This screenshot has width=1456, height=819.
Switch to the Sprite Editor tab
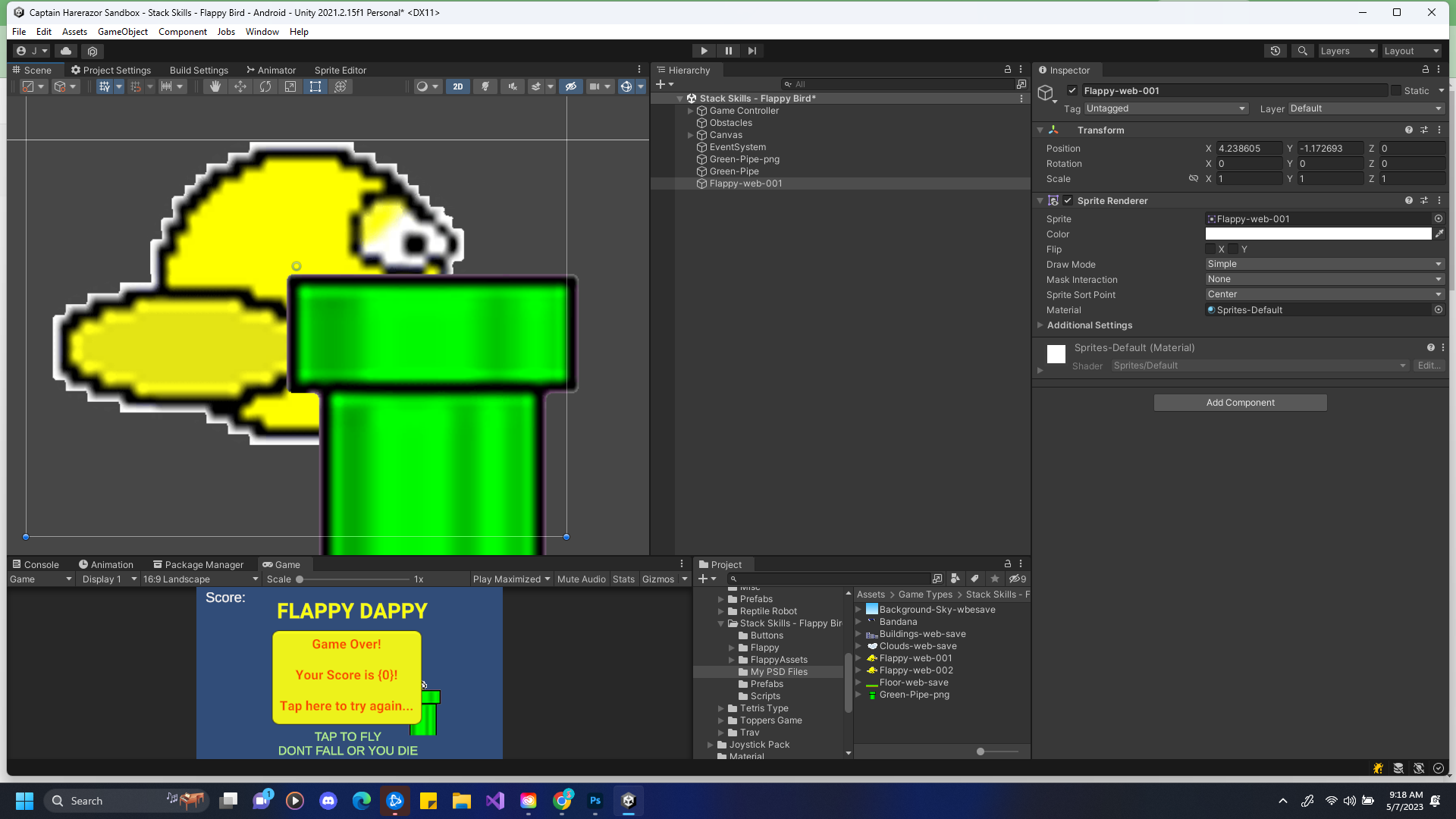pyautogui.click(x=340, y=71)
